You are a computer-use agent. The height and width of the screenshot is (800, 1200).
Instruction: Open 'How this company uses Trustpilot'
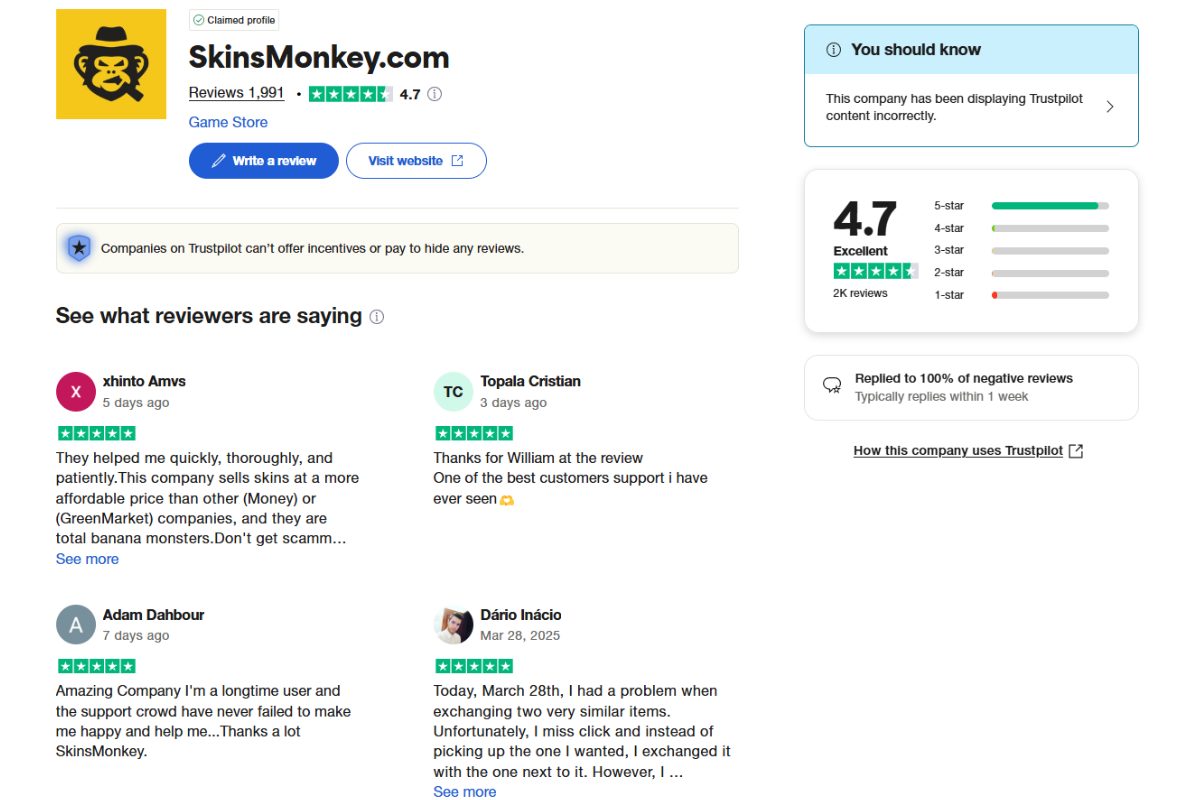point(957,450)
